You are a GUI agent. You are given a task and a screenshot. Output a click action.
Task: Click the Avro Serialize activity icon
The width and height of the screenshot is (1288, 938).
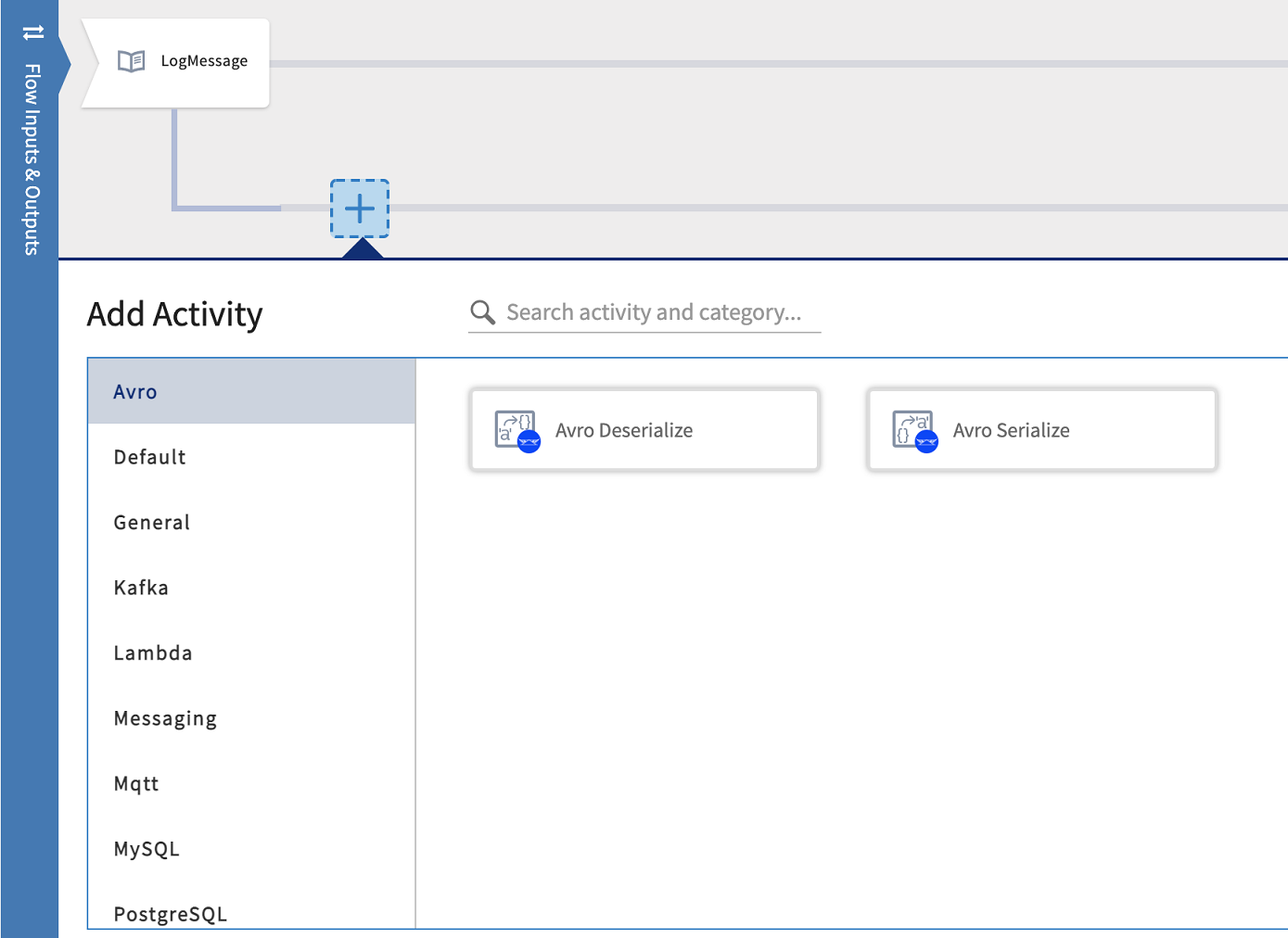click(x=914, y=430)
